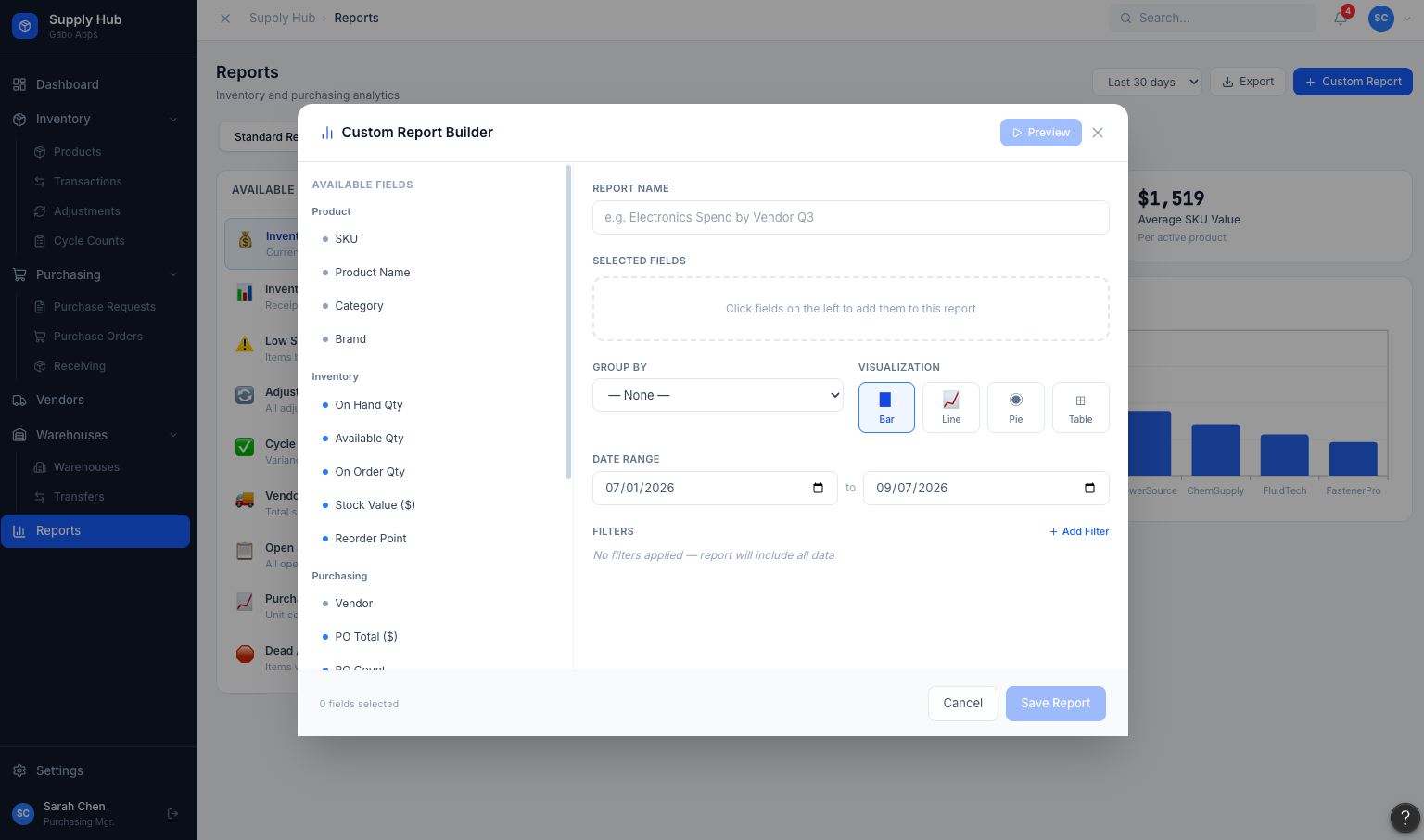The width and height of the screenshot is (1424, 840).
Task: Open calendar picker on end date field
Action: [1089, 489]
